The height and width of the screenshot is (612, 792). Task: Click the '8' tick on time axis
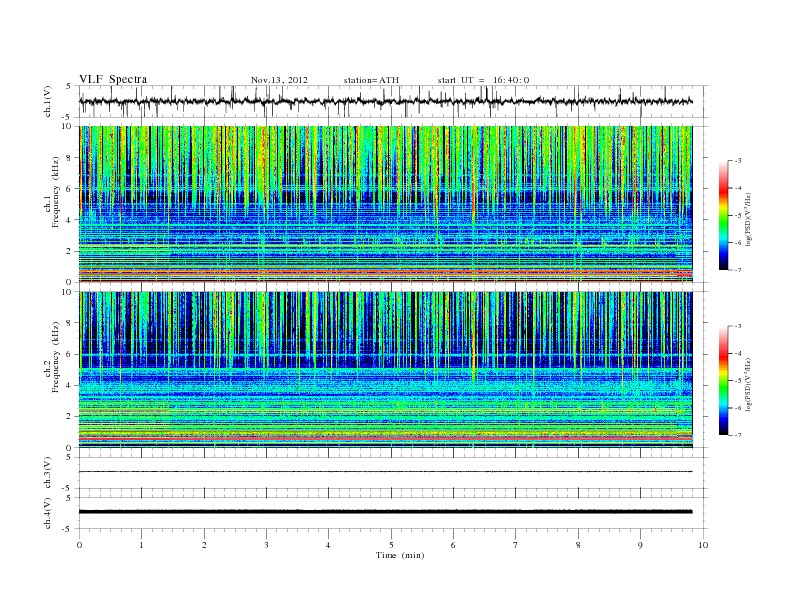tap(578, 545)
